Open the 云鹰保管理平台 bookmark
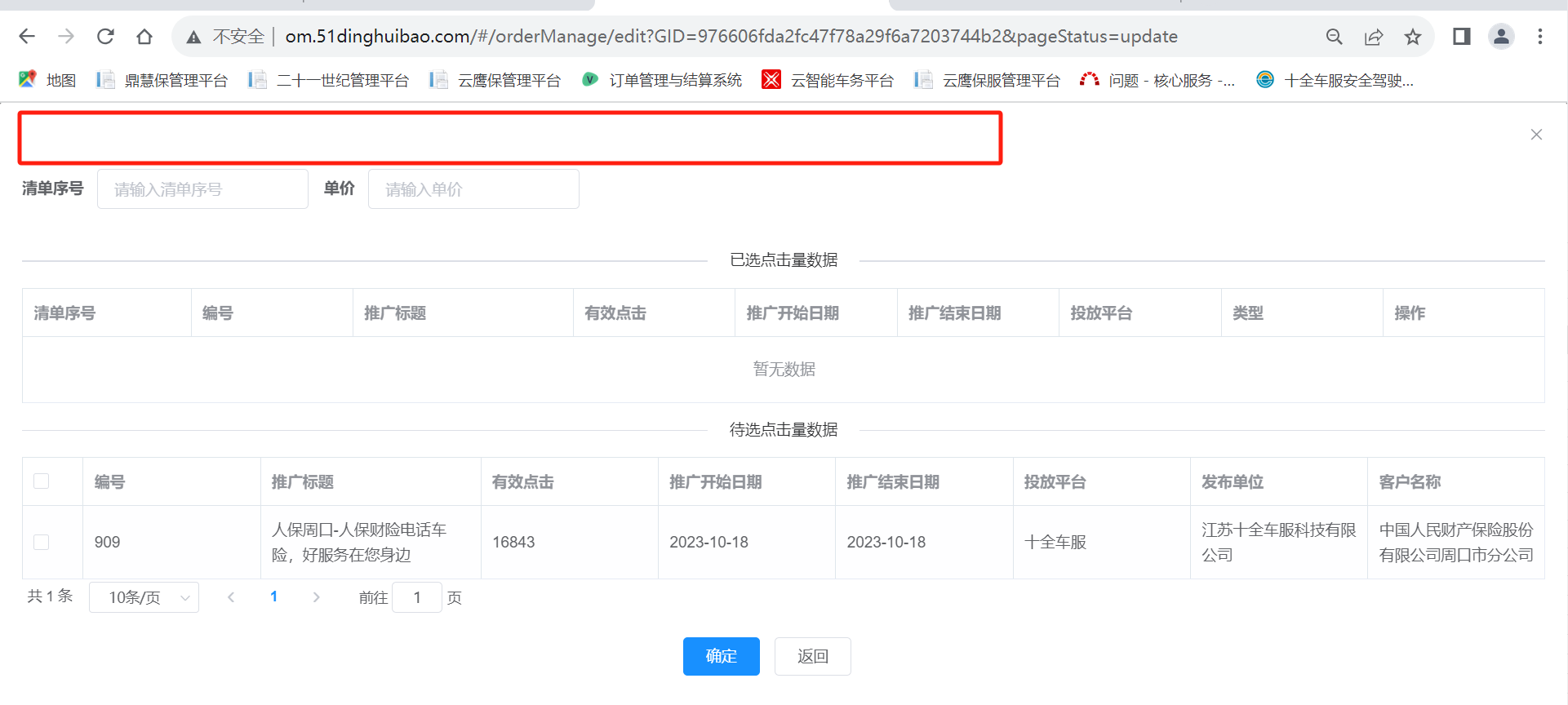The width and height of the screenshot is (1568, 705). click(x=495, y=80)
